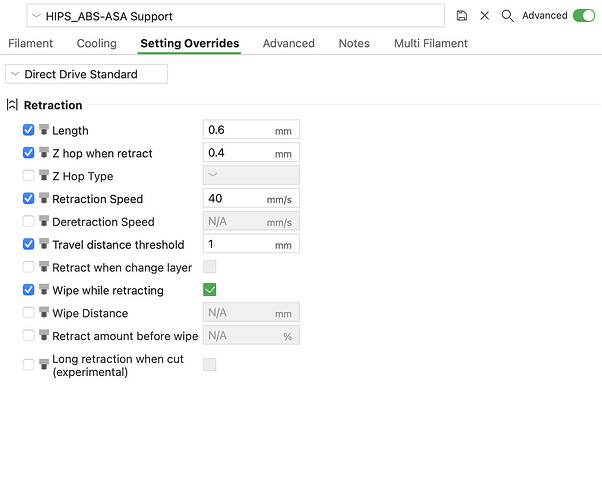Viewport: 602px width, 500px height.
Task: Enable the Wipe Distance override checkbox
Action: point(28,313)
